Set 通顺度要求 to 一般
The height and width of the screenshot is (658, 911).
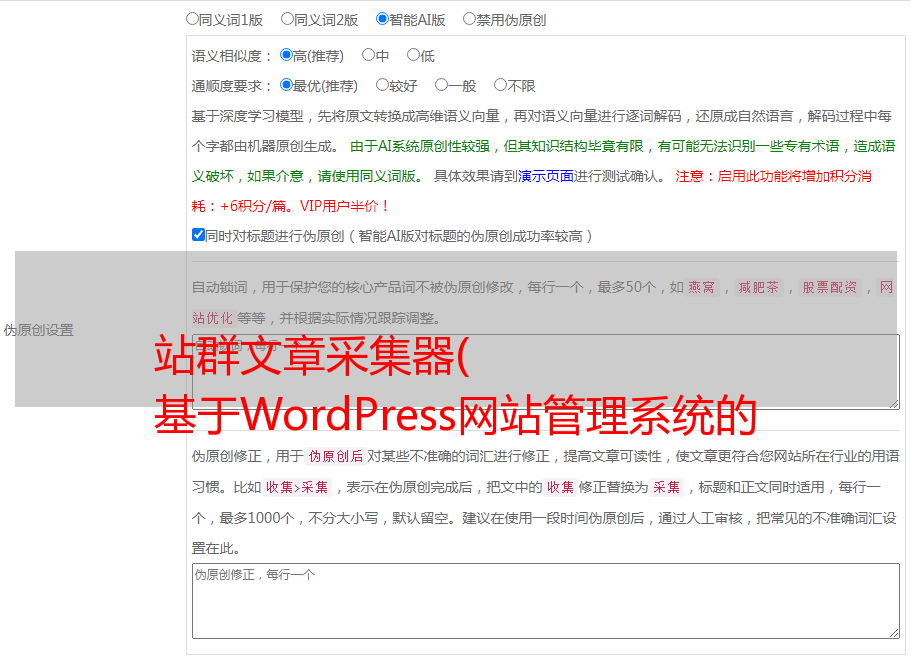point(442,85)
